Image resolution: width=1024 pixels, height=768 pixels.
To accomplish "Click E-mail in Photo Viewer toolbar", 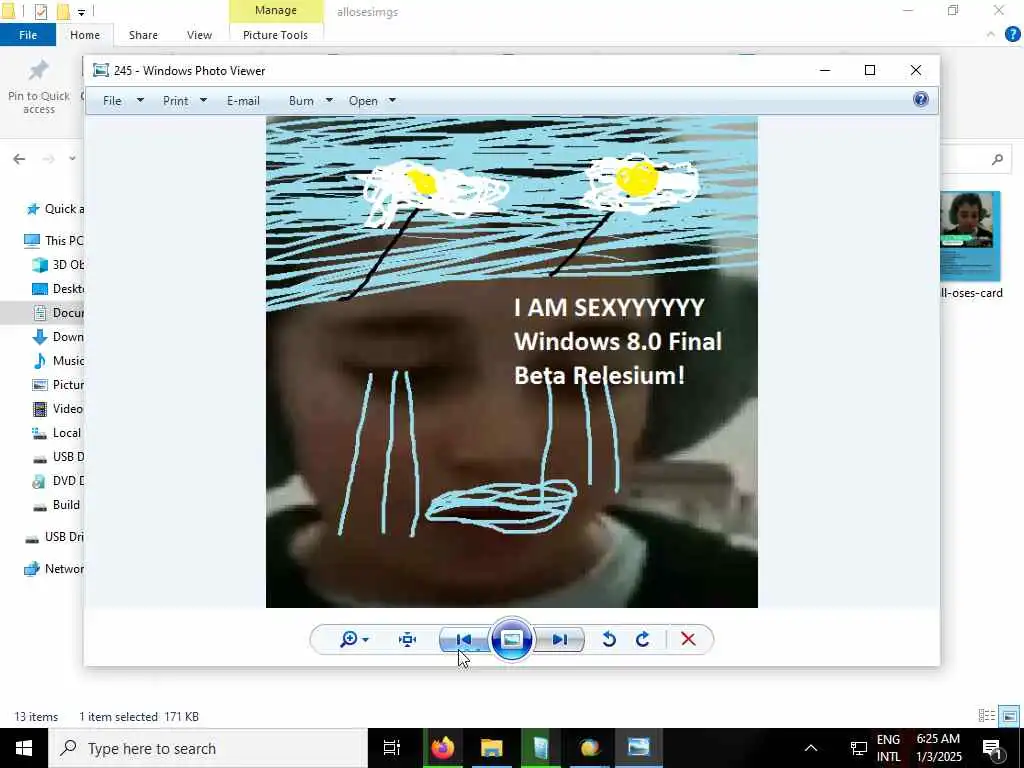I will 243,101.
